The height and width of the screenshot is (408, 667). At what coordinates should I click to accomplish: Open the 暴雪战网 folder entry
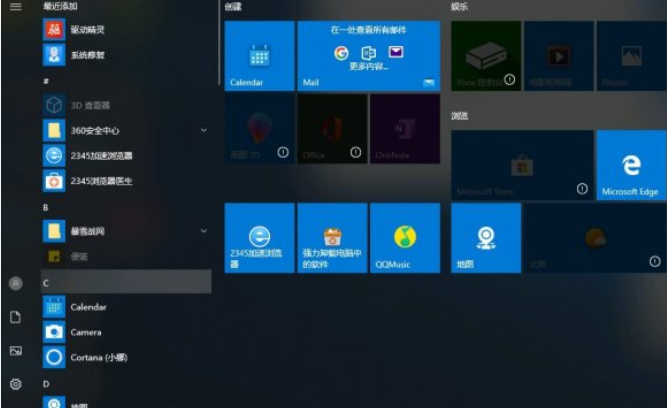click(x=126, y=231)
